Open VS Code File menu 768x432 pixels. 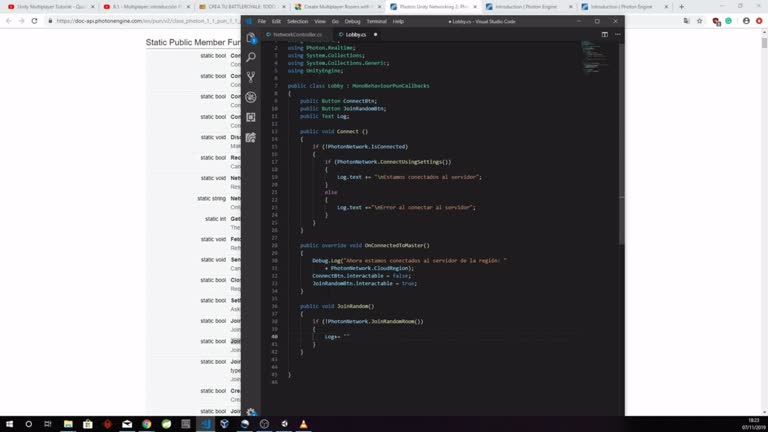(x=262, y=22)
